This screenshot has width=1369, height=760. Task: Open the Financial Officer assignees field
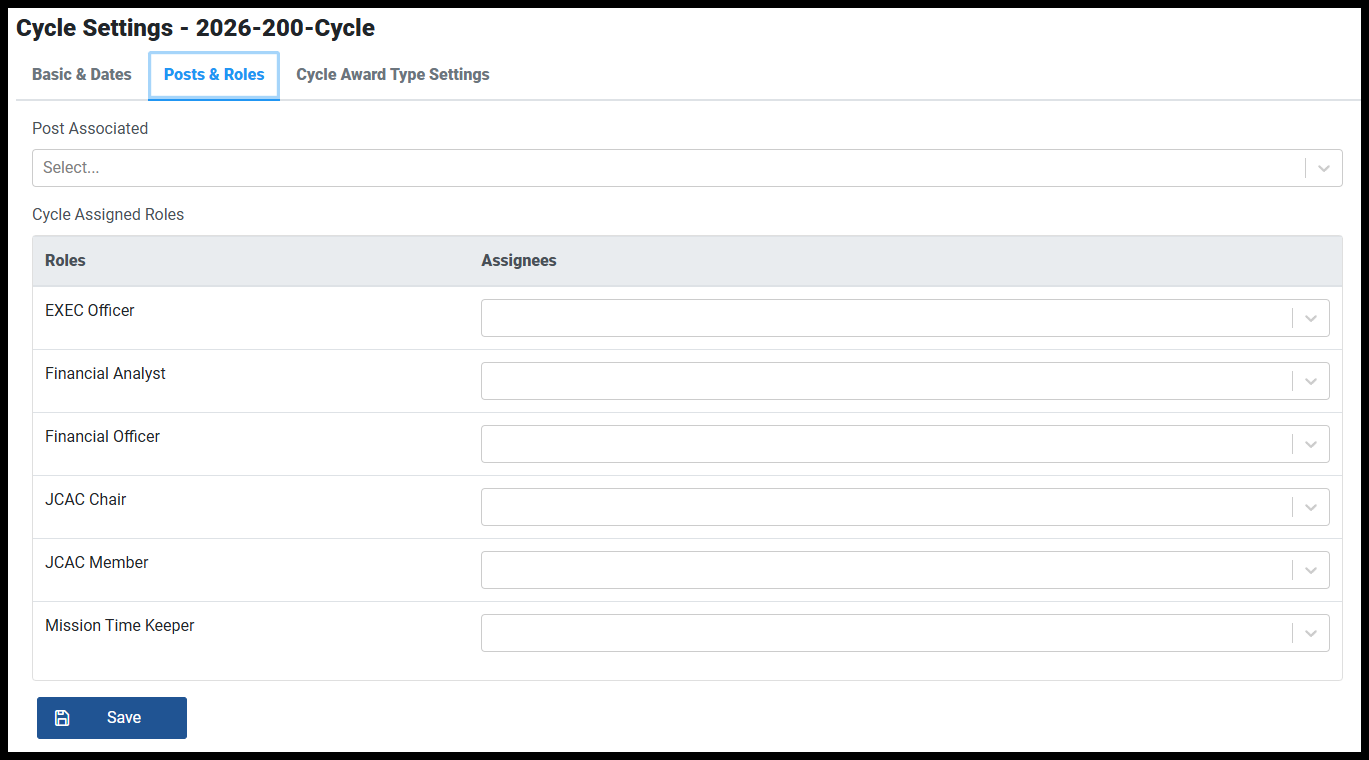point(905,444)
